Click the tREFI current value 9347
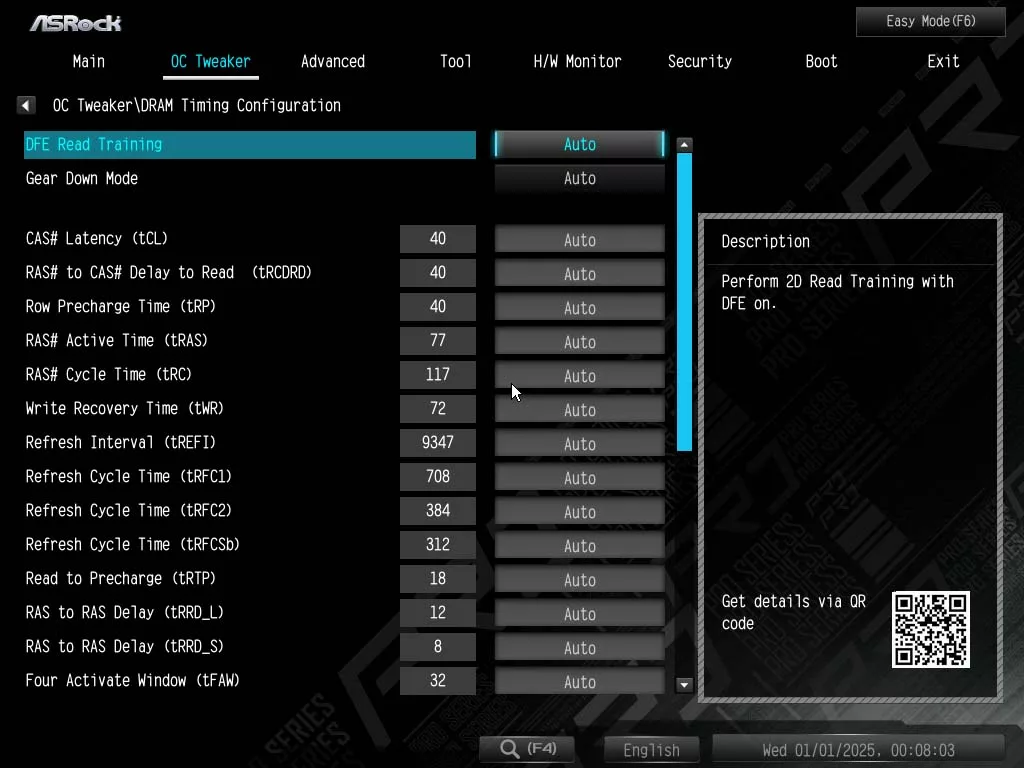 [x=438, y=442]
